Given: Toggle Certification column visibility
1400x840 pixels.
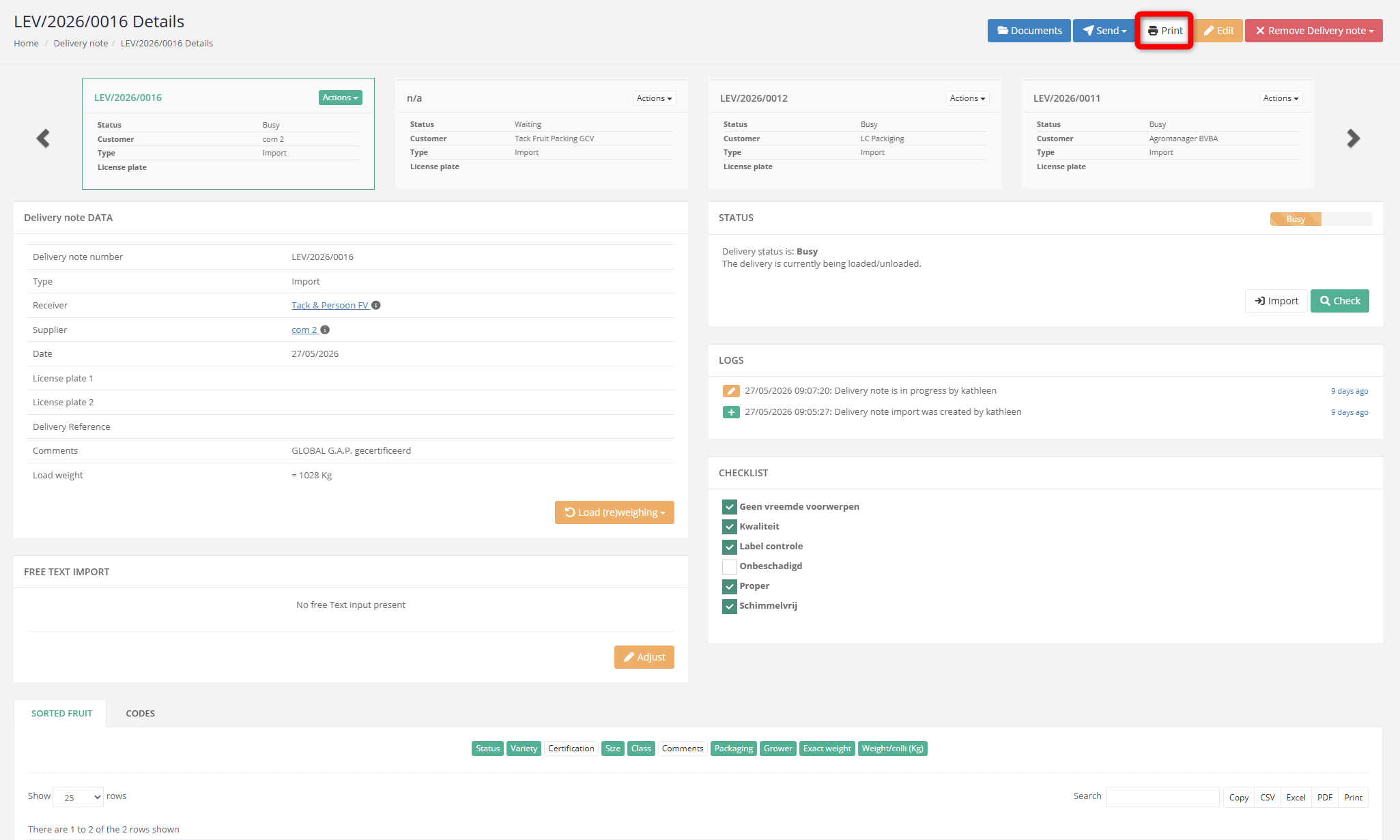Looking at the screenshot, I should (571, 749).
